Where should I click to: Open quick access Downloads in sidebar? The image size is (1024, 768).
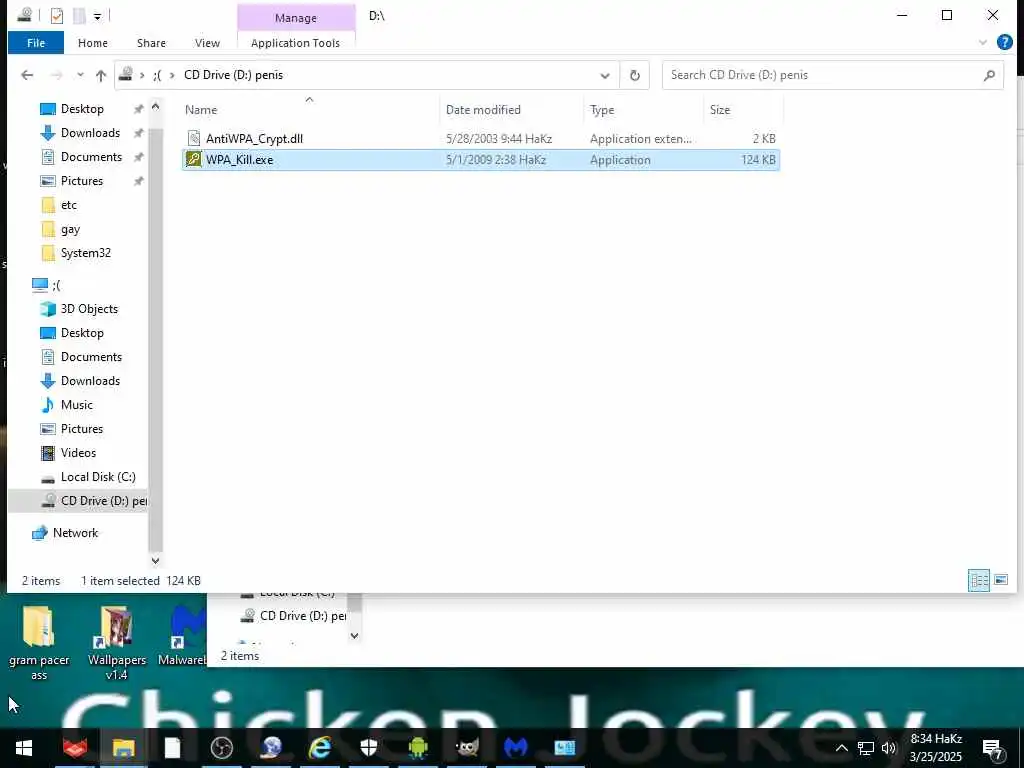[x=90, y=133]
